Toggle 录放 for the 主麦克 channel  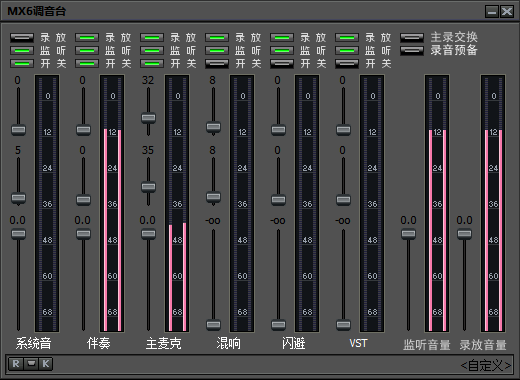tap(152, 38)
